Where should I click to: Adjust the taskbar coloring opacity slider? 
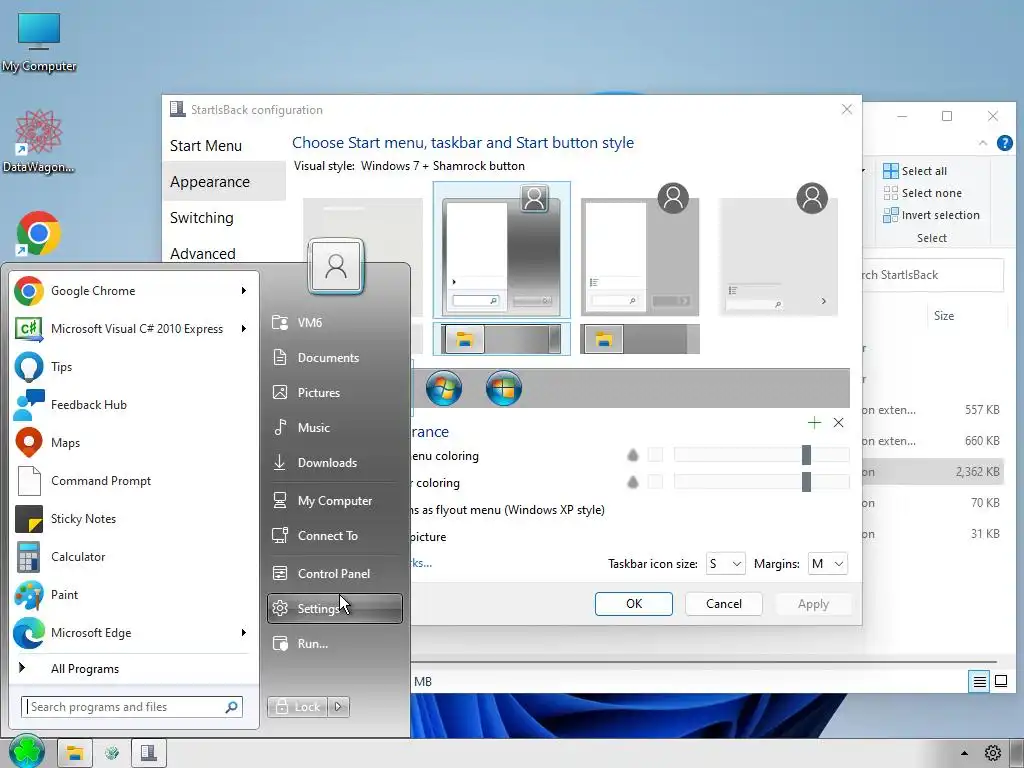761,482
